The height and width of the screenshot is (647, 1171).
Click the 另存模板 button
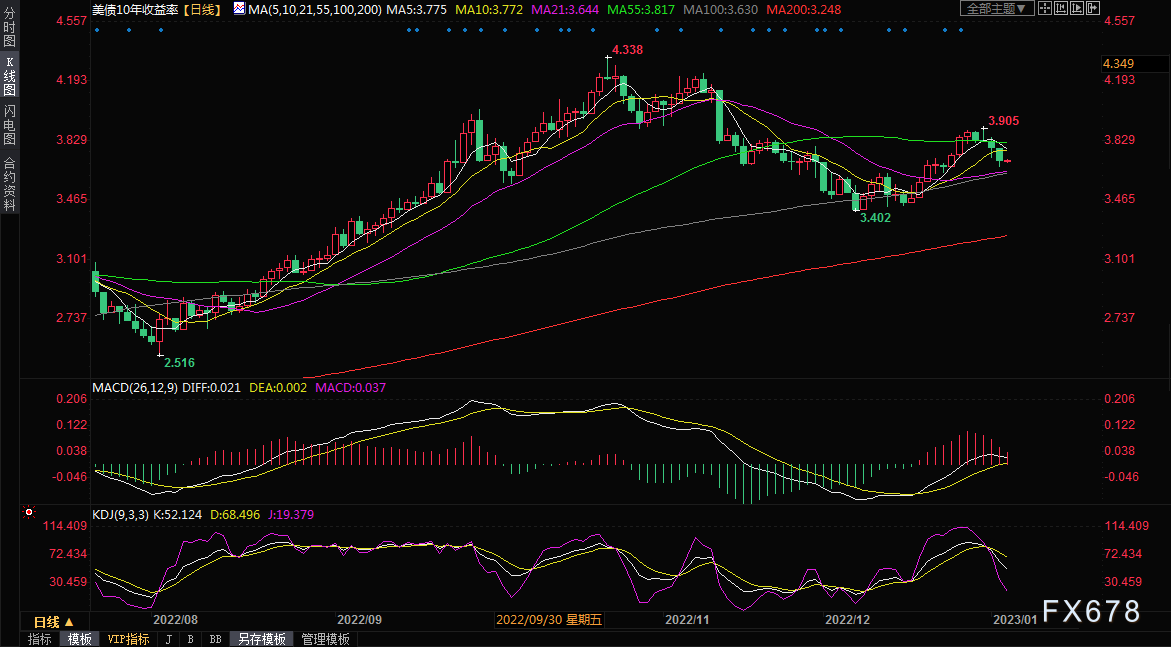[x=261, y=639]
